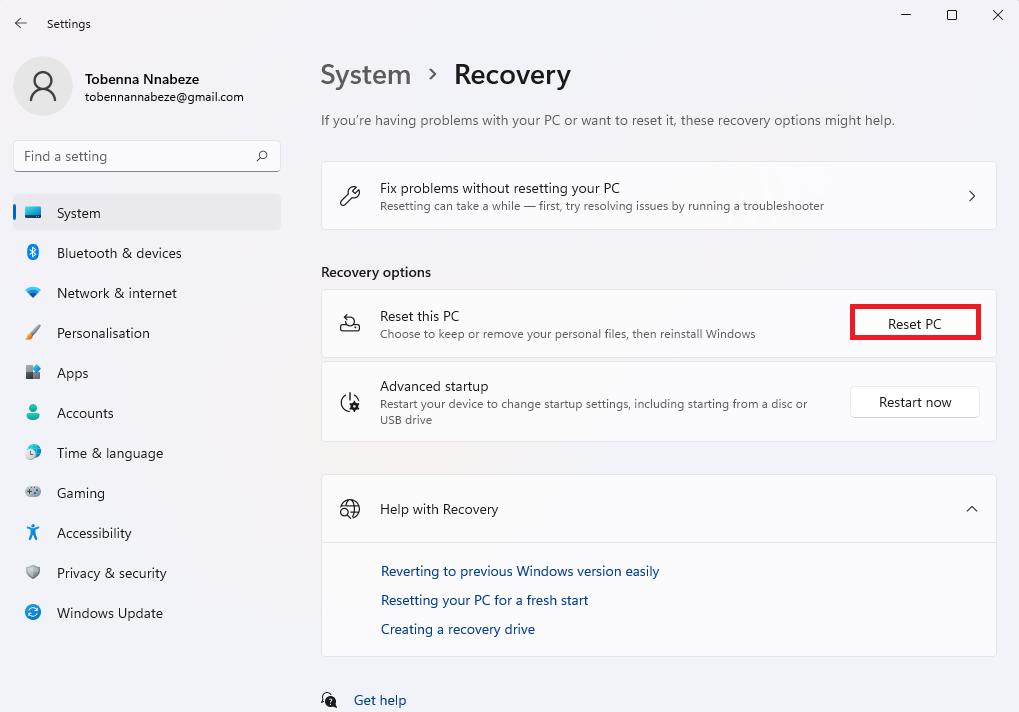The height and width of the screenshot is (712, 1019).
Task: Click the Bluetooth & devices icon
Action: [33, 253]
